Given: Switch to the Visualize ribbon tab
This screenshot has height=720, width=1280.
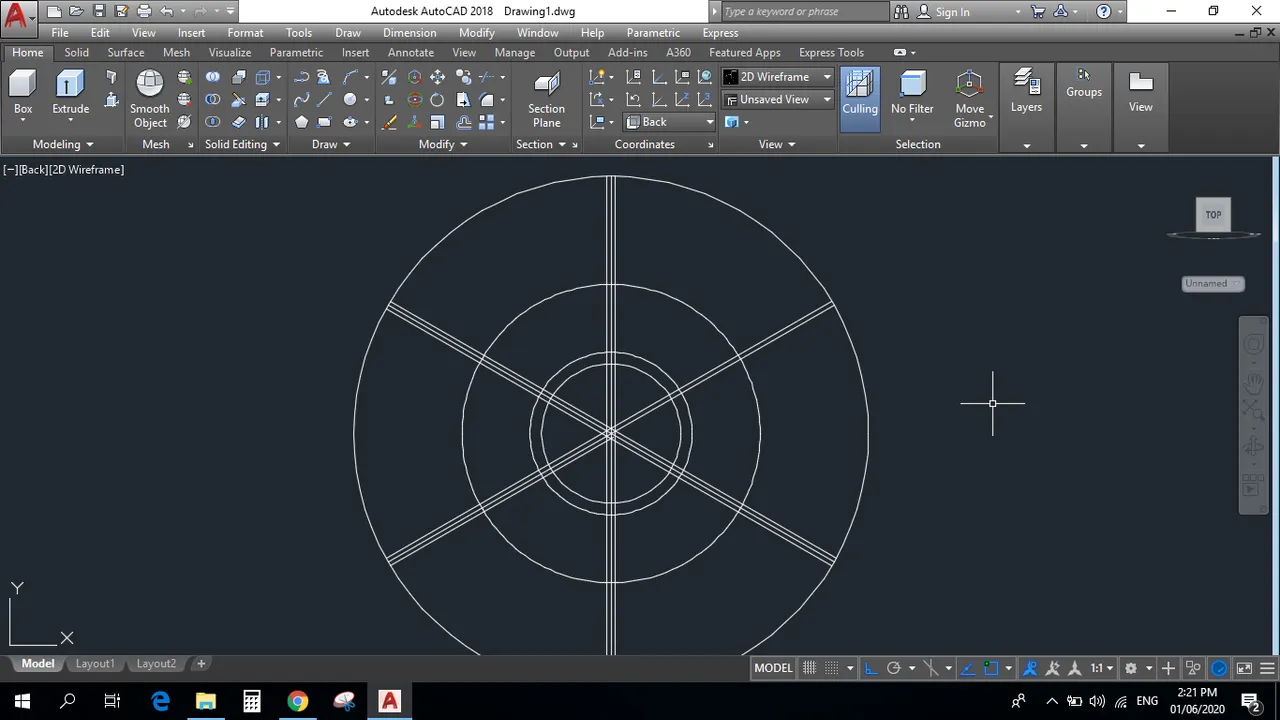Looking at the screenshot, I should [x=230, y=52].
